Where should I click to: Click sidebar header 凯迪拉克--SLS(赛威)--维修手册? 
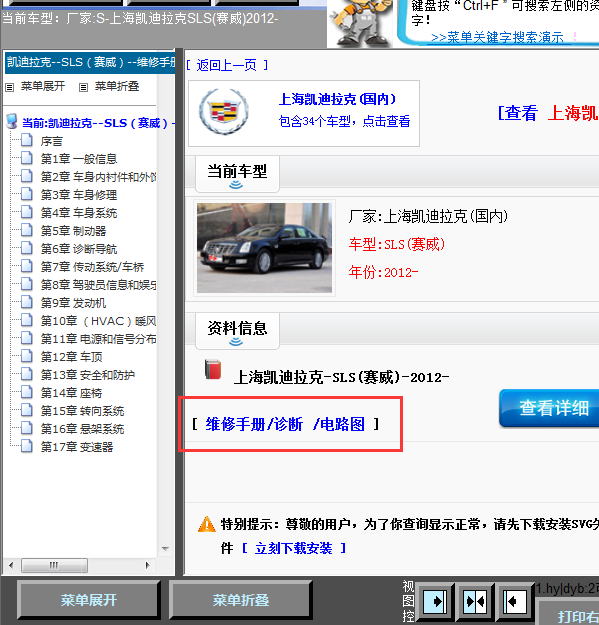(x=90, y=63)
